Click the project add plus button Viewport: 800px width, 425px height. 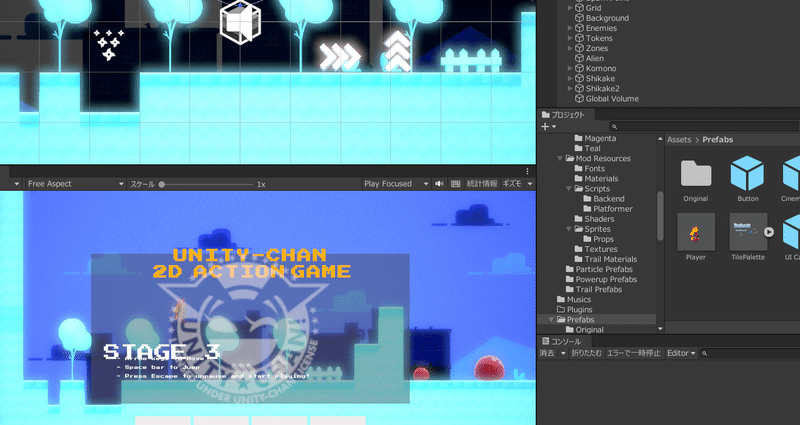point(545,127)
